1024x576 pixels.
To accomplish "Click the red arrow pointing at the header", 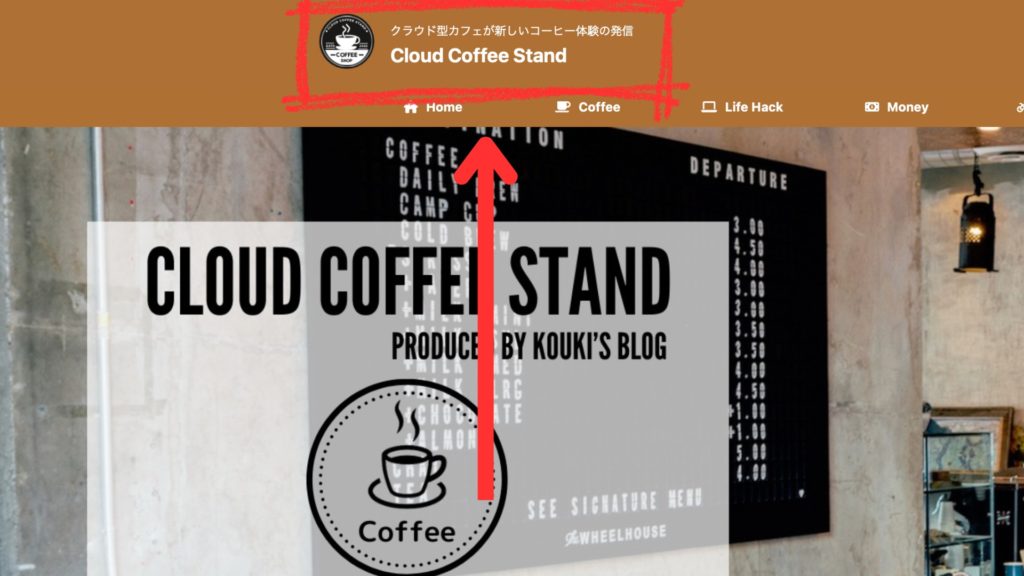I will click(x=486, y=317).
